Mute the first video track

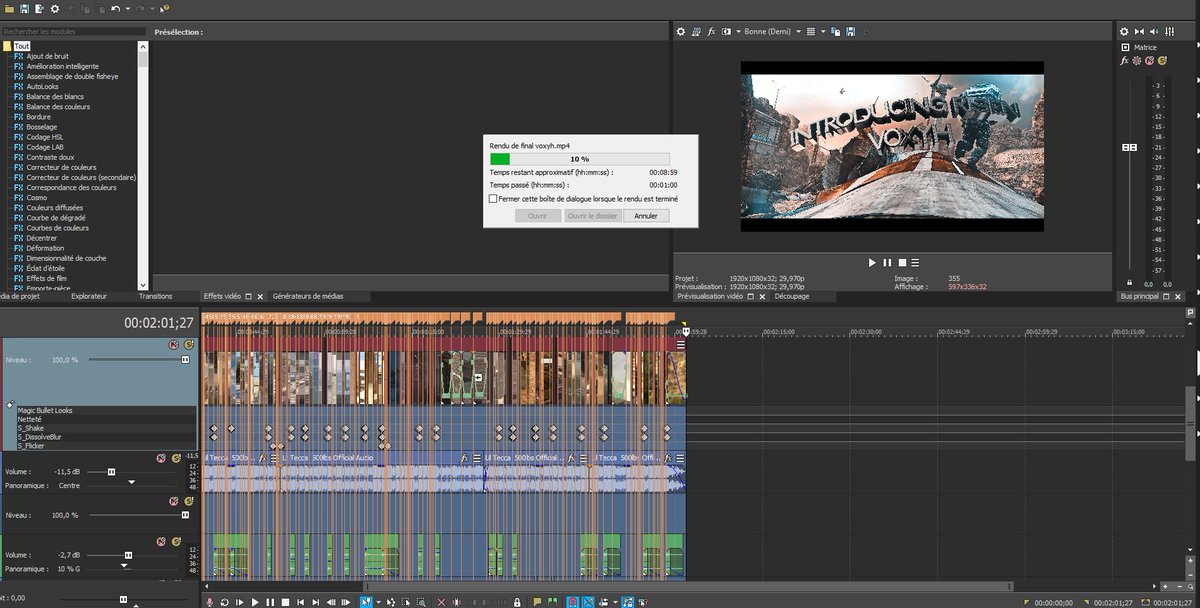(174, 344)
